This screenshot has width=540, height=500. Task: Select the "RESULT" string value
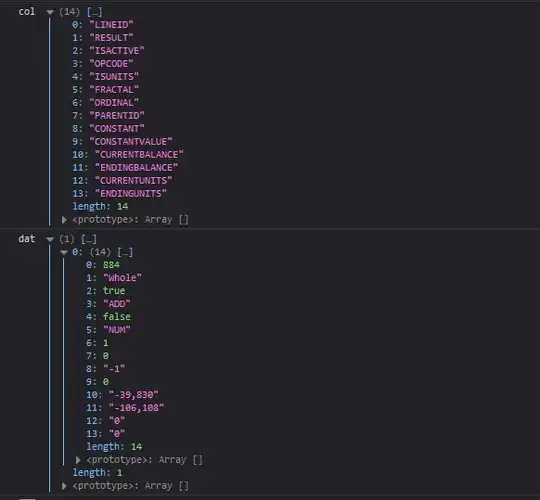pyautogui.click(x=111, y=38)
